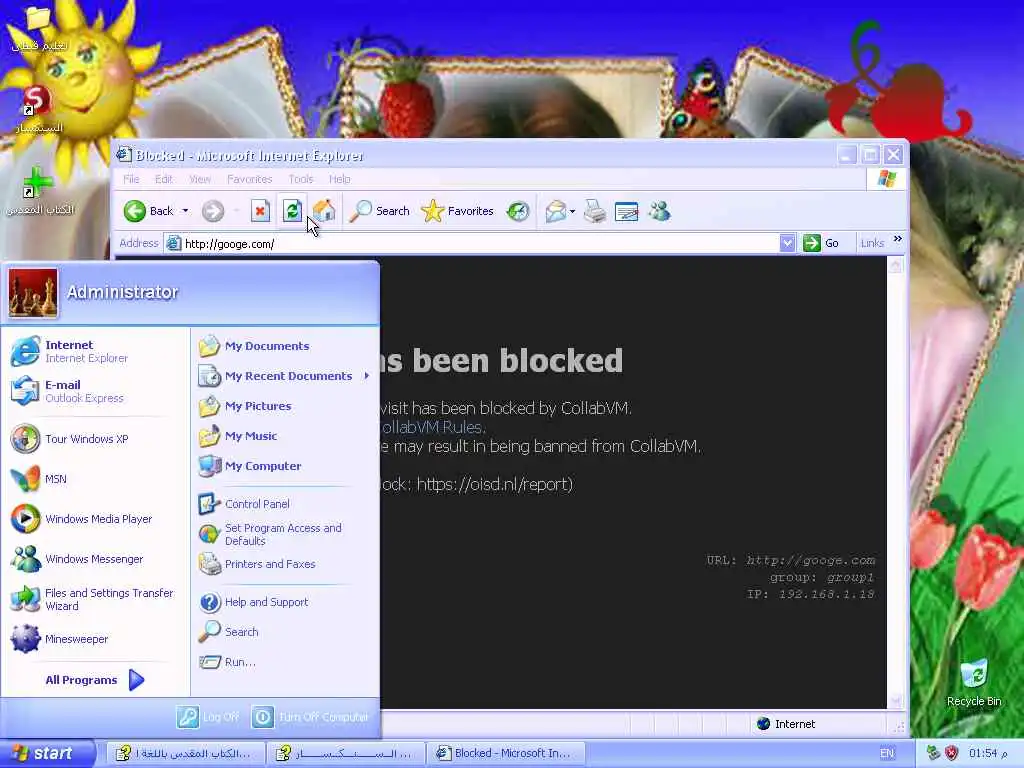Open My Documents
This screenshot has height=768, width=1024.
pos(285,345)
